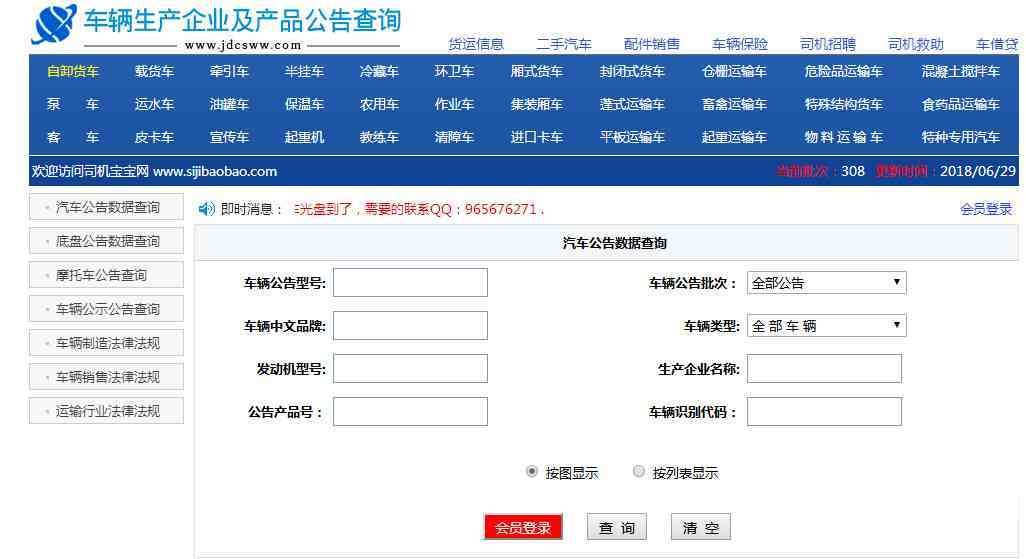Open 汽车公告数据查询 in left sidebar
Image resolution: width=1026 pixels, height=559 pixels.
click(x=107, y=207)
